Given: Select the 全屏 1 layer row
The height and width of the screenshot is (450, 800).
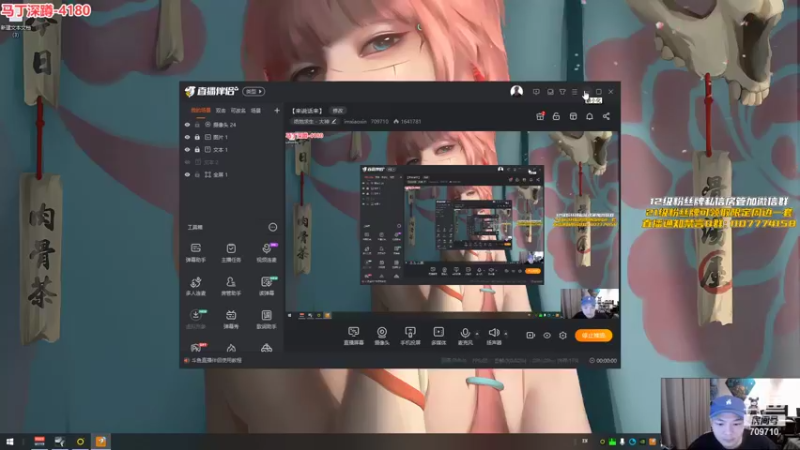Looking at the screenshot, I should click(x=231, y=174).
